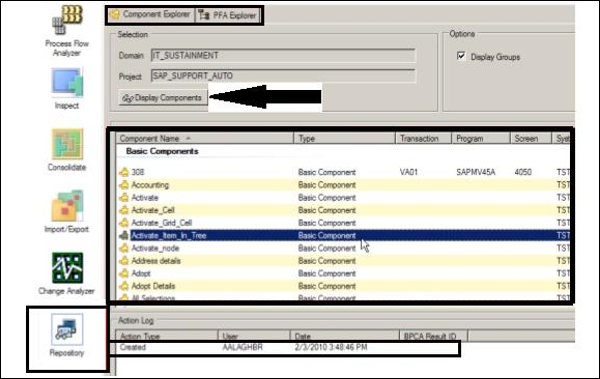Click the Display Components button
The width and height of the screenshot is (600, 379).
point(163,98)
